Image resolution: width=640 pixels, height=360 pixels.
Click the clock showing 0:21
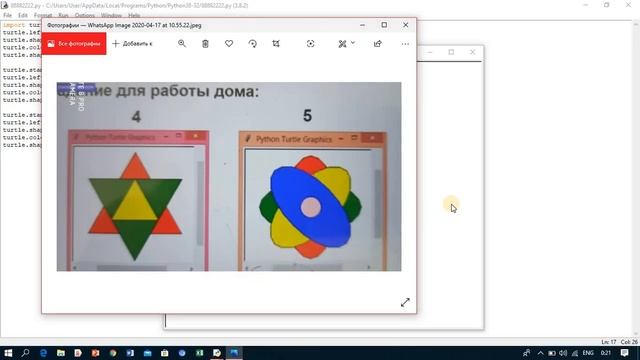click(x=606, y=353)
